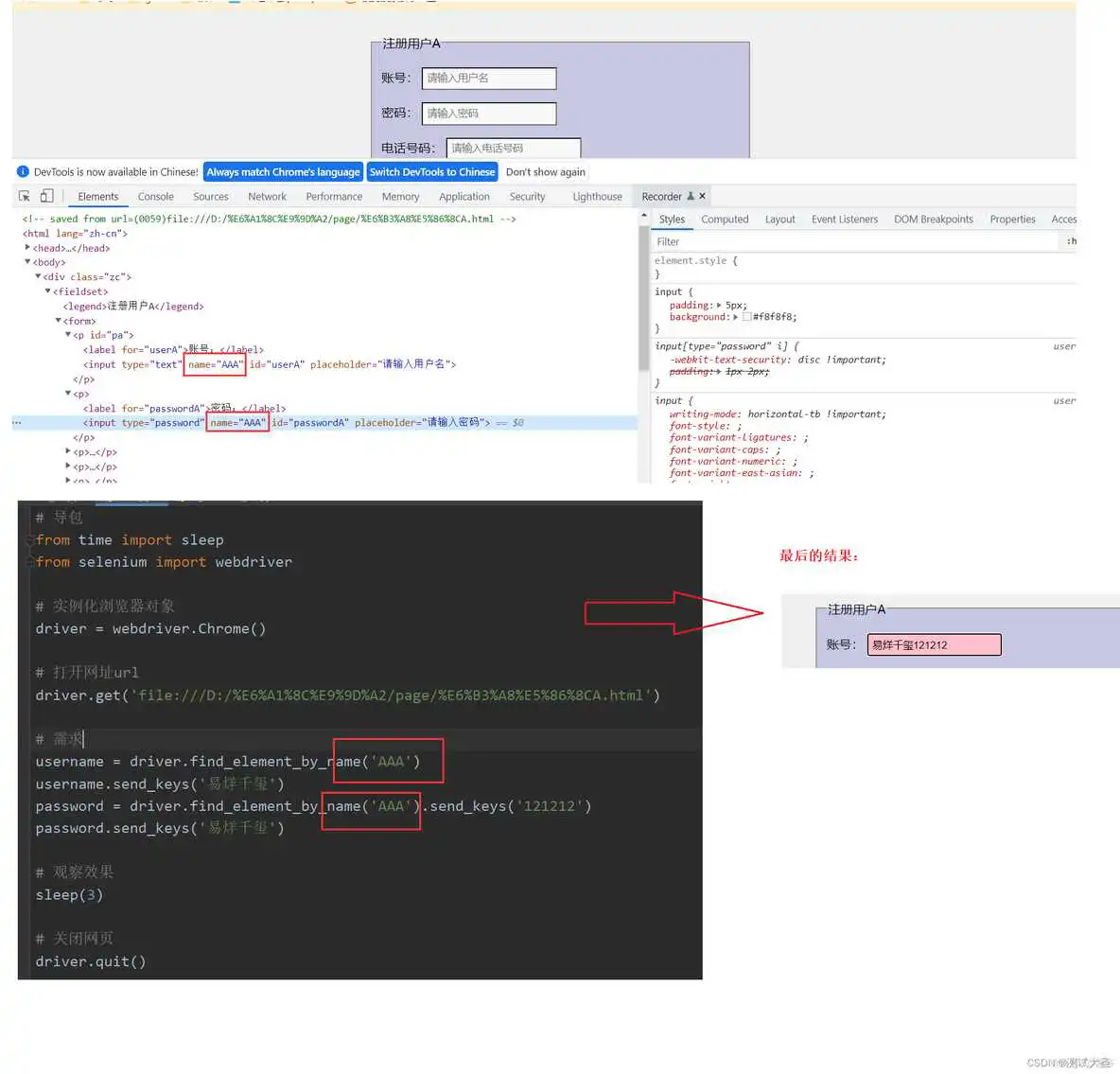Switch to the Console tab
Image resolution: width=1120 pixels, height=1074 pixels.
155,196
